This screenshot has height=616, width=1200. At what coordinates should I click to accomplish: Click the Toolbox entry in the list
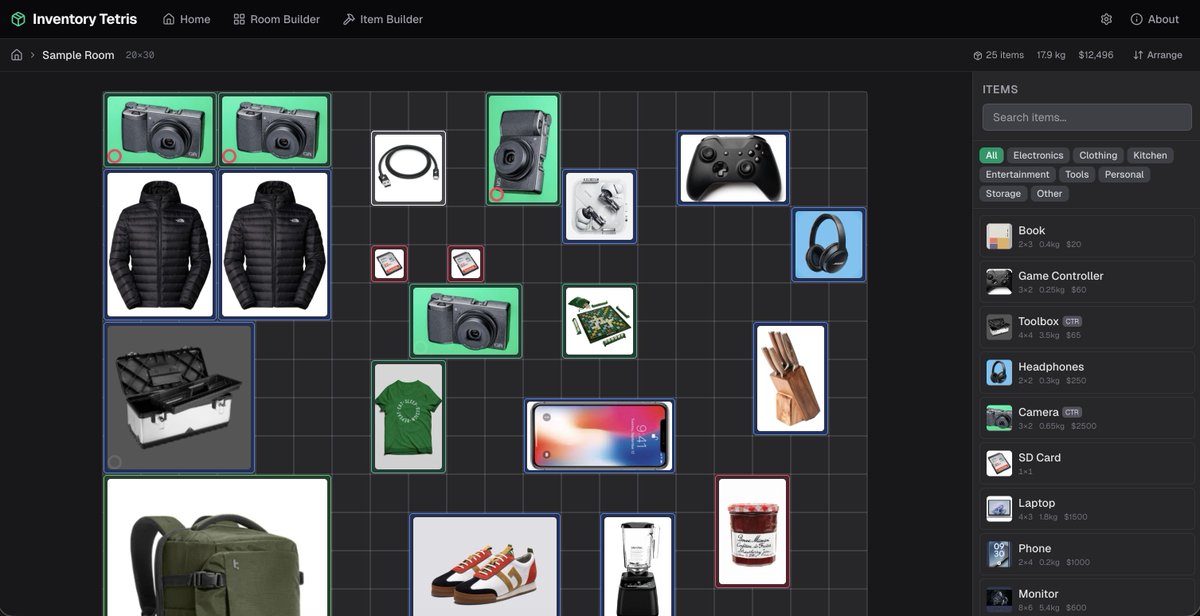[1087, 327]
